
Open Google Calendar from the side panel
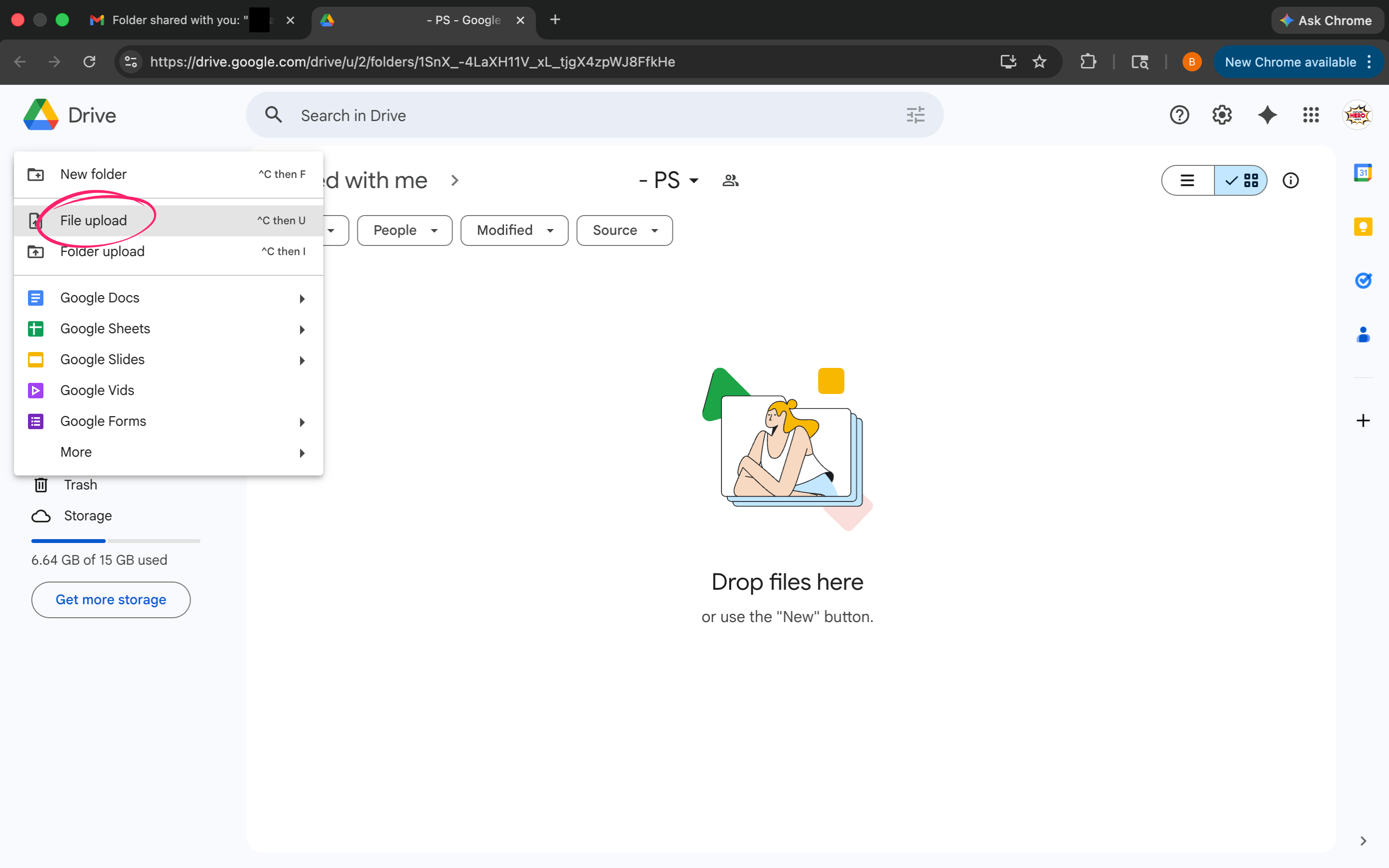(1362, 173)
